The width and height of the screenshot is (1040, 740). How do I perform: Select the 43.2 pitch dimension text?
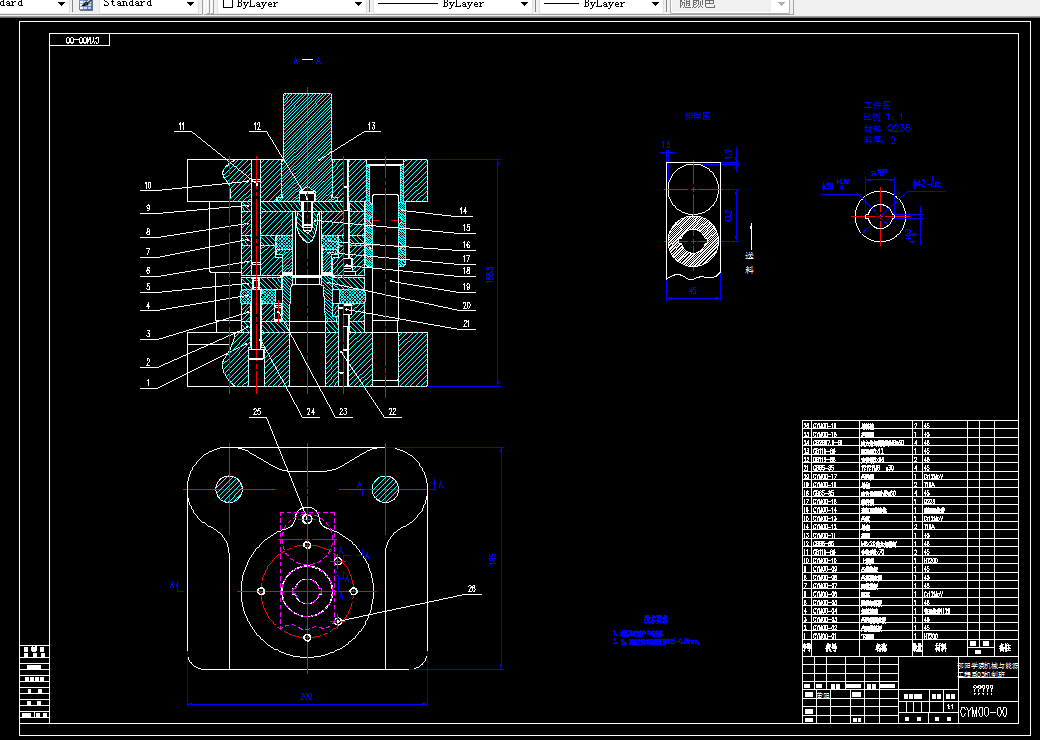click(x=728, y=216)
